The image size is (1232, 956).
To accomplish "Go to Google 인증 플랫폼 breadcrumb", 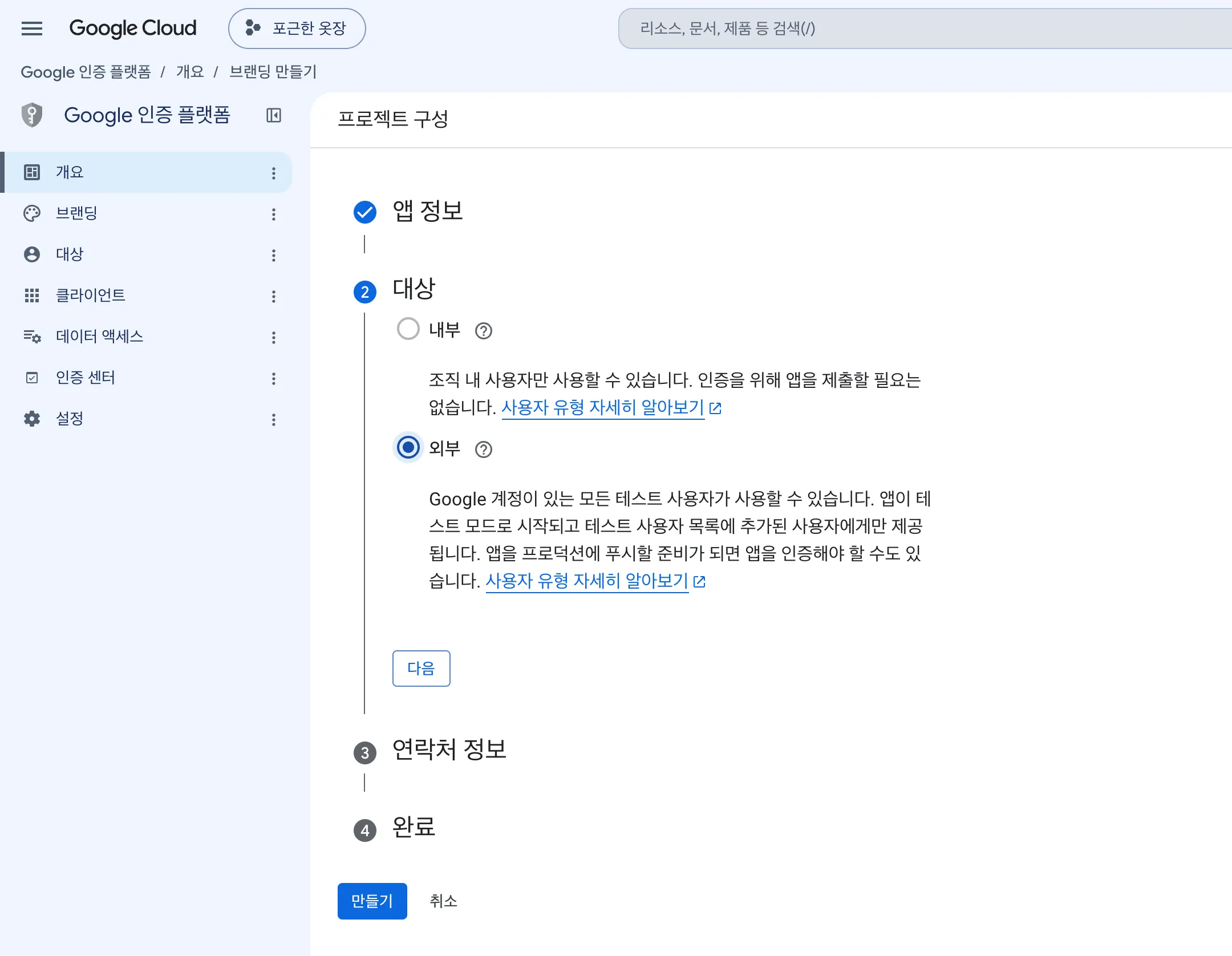I will 86,72.
